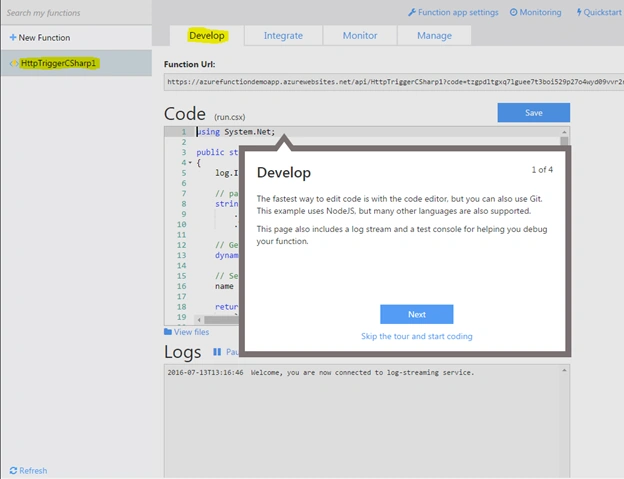624x479 pixels.
Task: Click the horizontal scrollbar left arrow in editor
Action: coord(199,319)
